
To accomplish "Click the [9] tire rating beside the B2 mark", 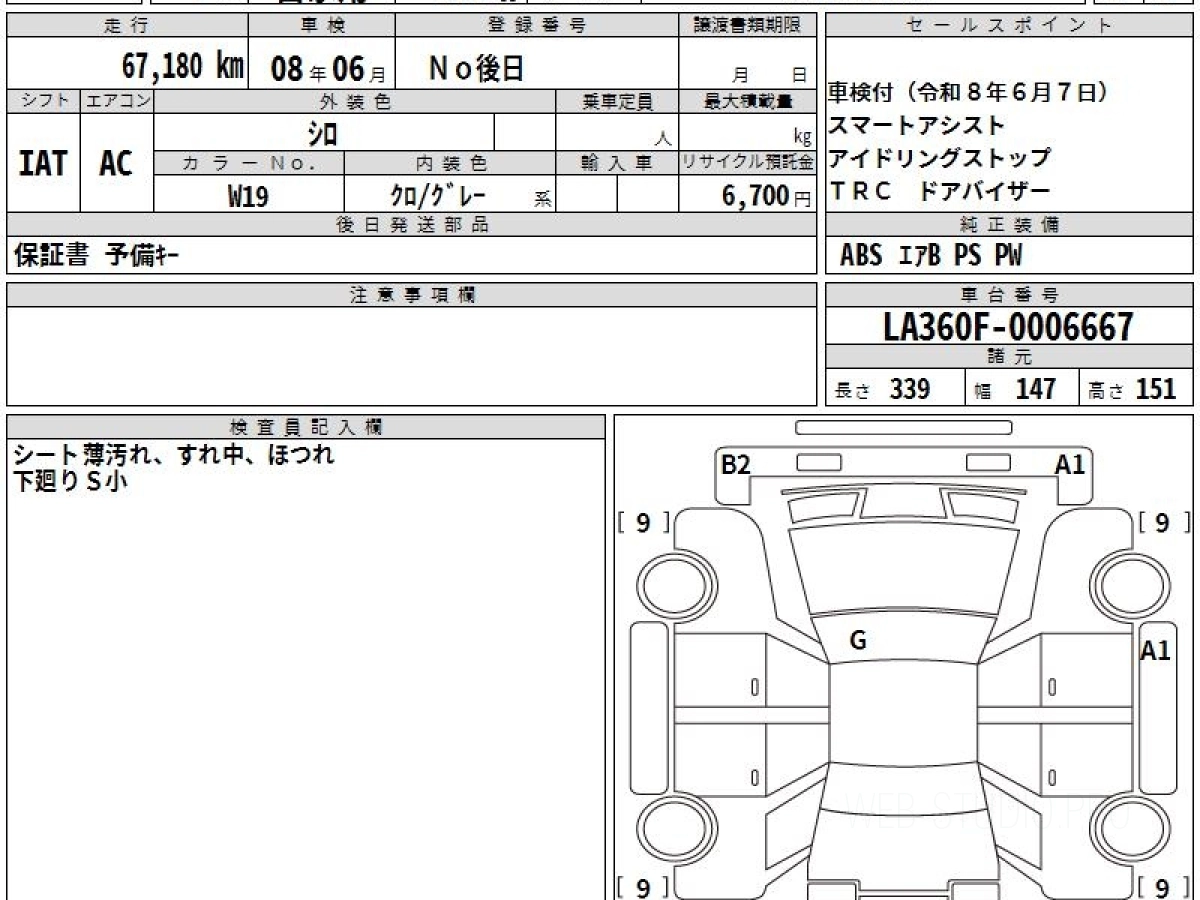I will click(643, 522).
